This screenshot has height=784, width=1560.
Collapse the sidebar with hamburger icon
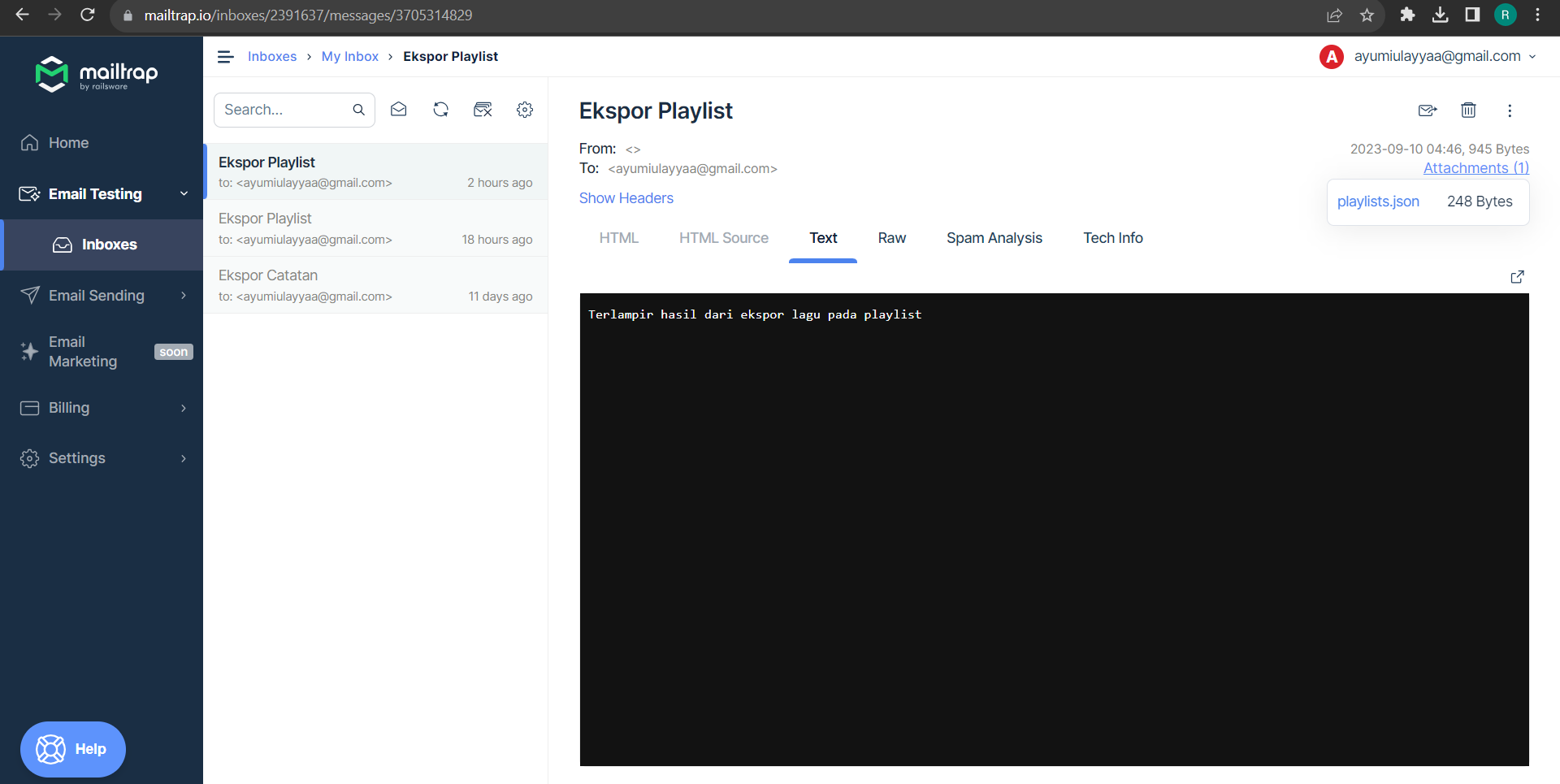pos(225,56)
